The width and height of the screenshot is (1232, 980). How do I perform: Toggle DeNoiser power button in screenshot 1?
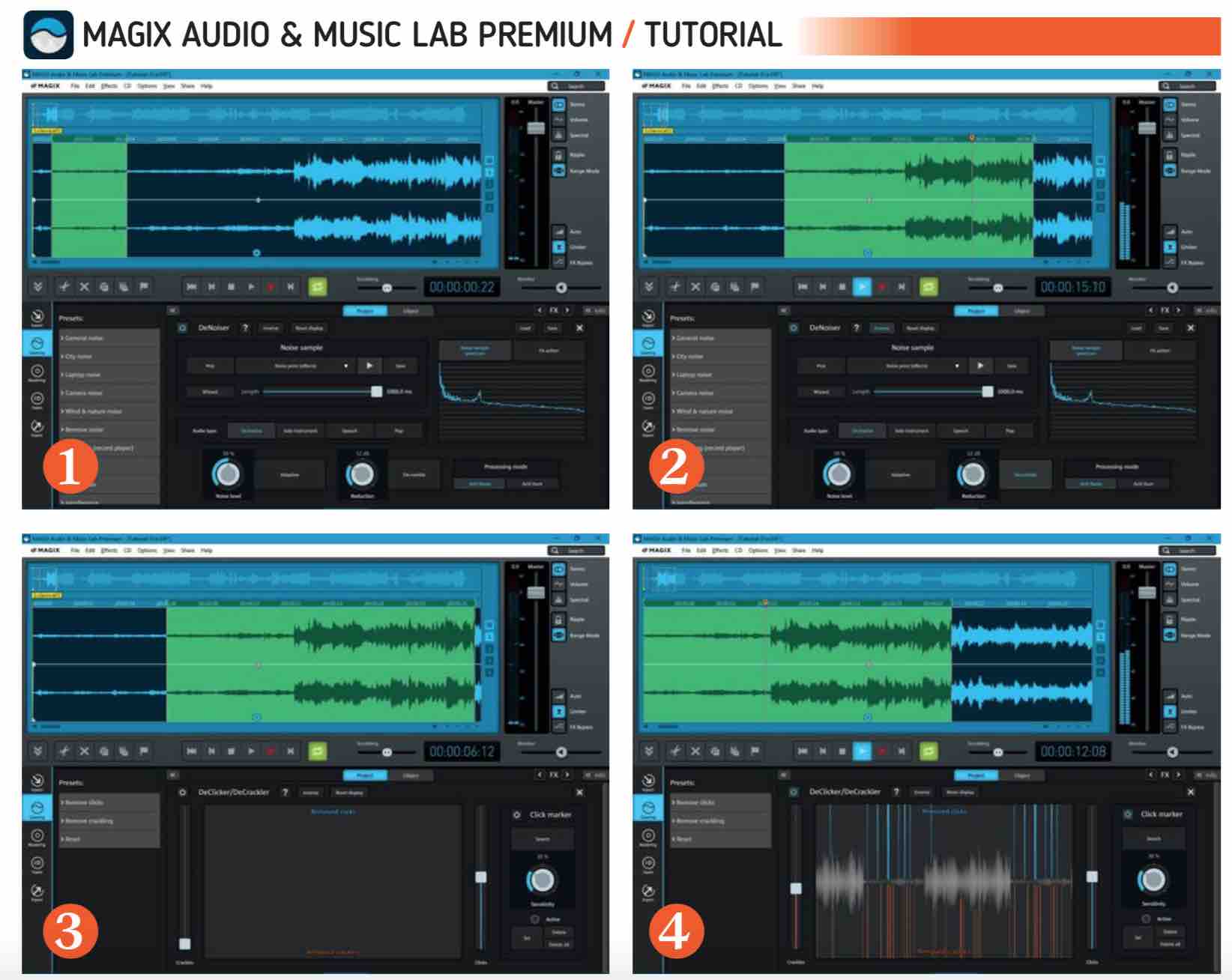click(183, 328)
